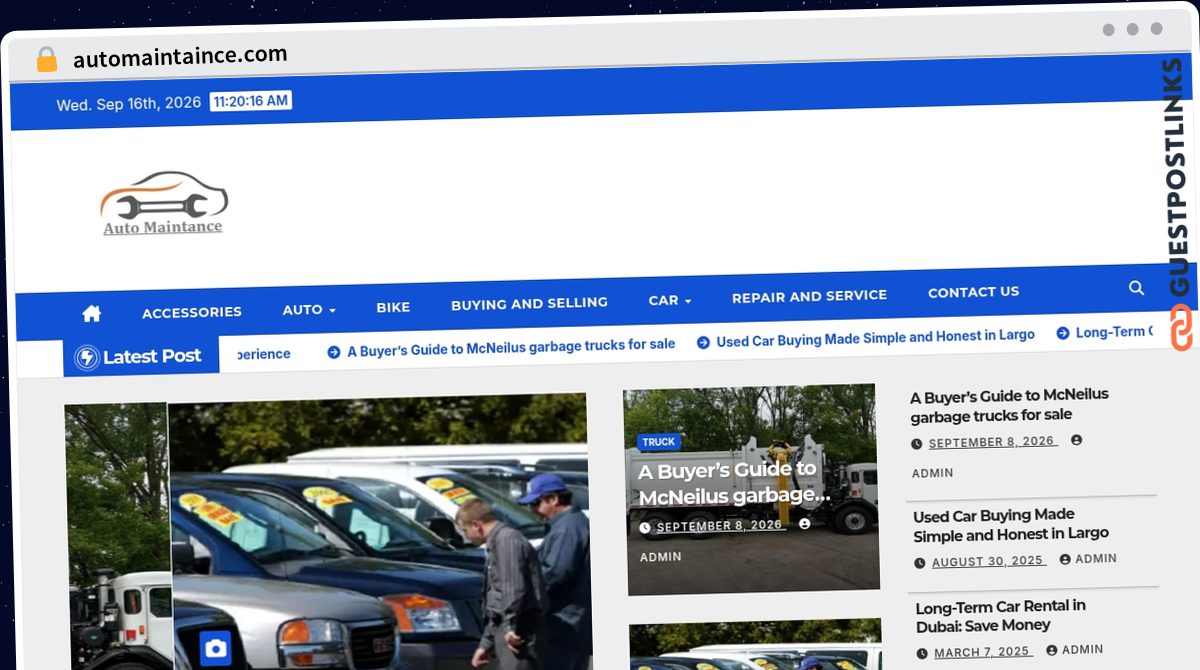Click the Auto Maintance logo
Viewport: 1200px width, 670px height.
[163, 203]
